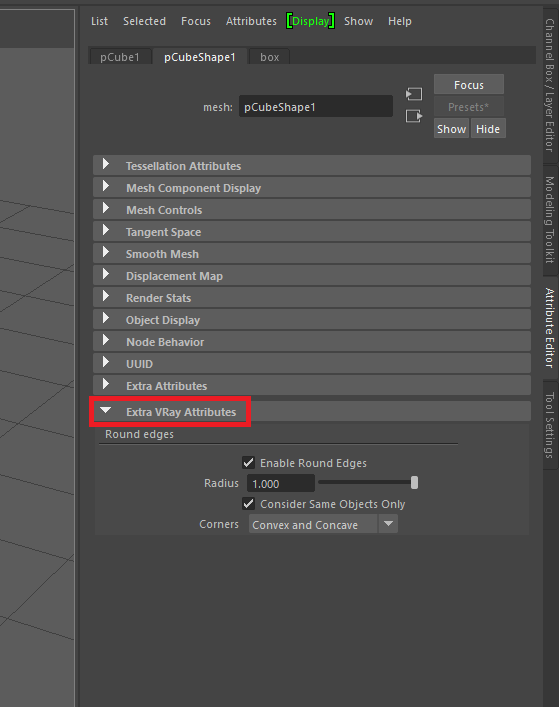This screenshot has width=559, height=707.
Task: Click the go to input connection icon
Action: [414, 94]
